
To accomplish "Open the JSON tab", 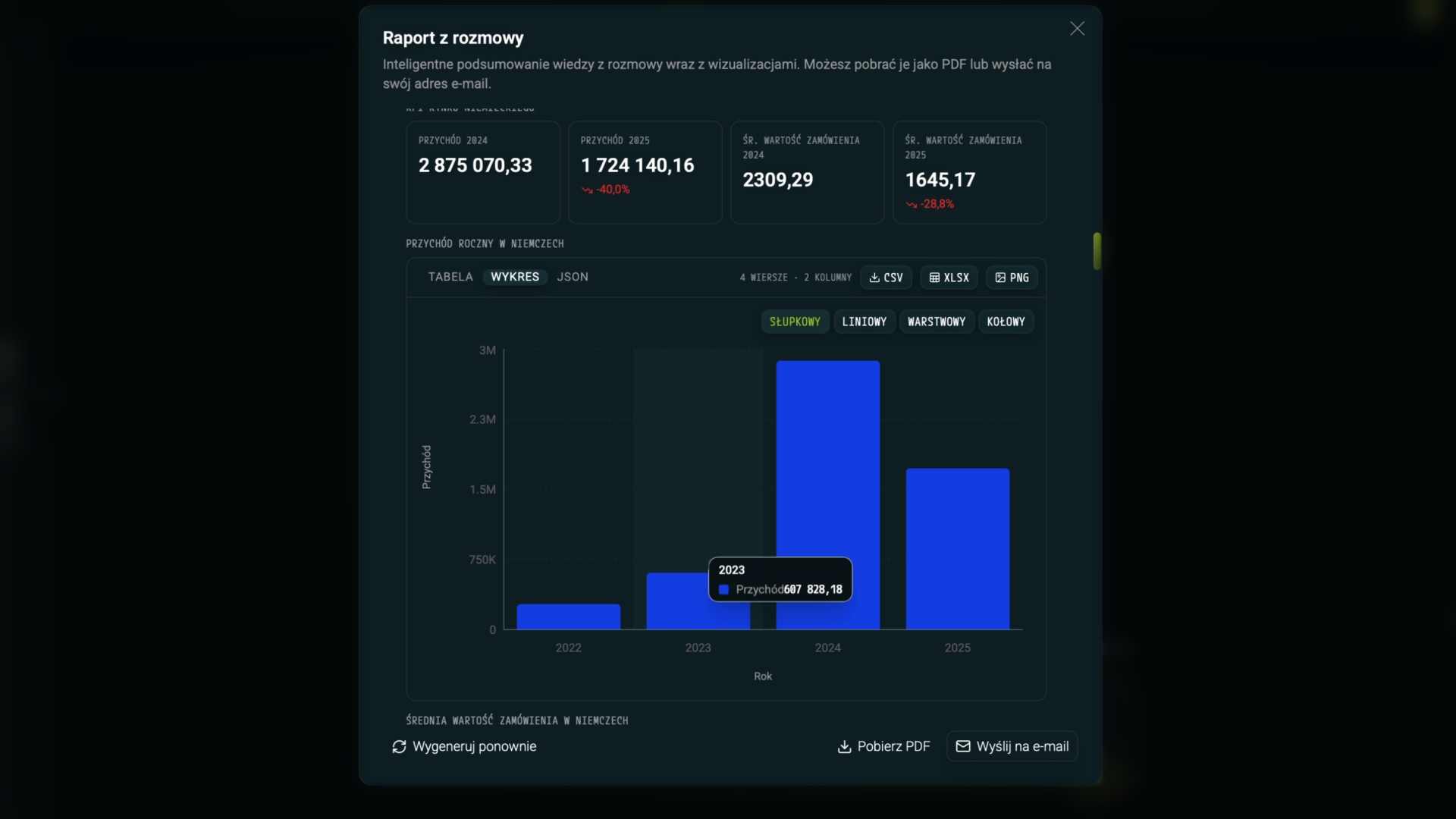I will (573, 277).
